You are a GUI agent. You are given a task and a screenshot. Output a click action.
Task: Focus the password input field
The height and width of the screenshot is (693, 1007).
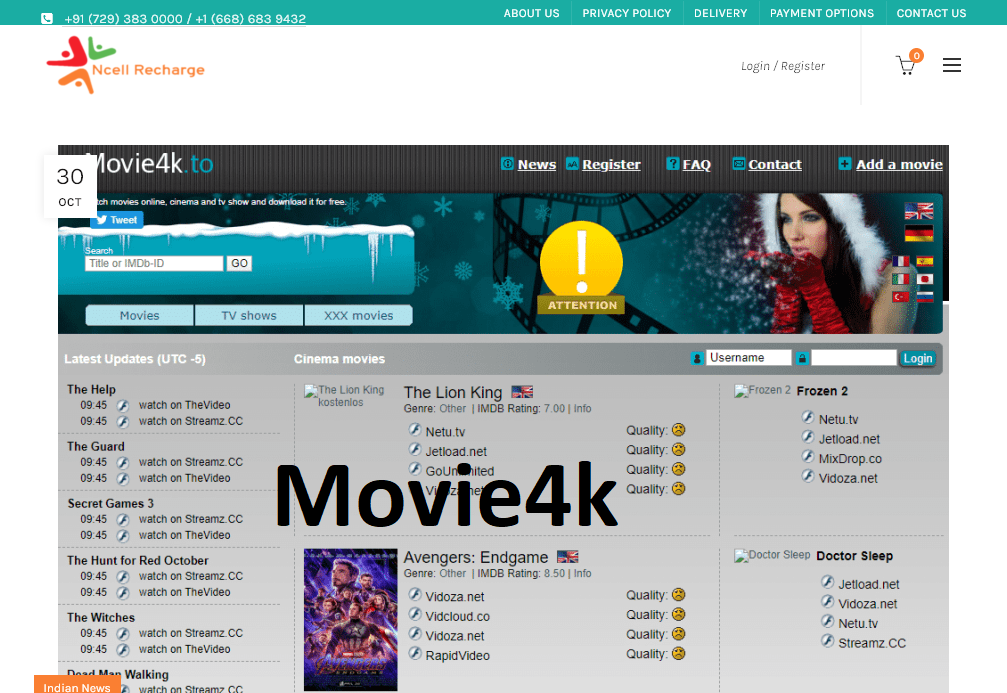854,358
